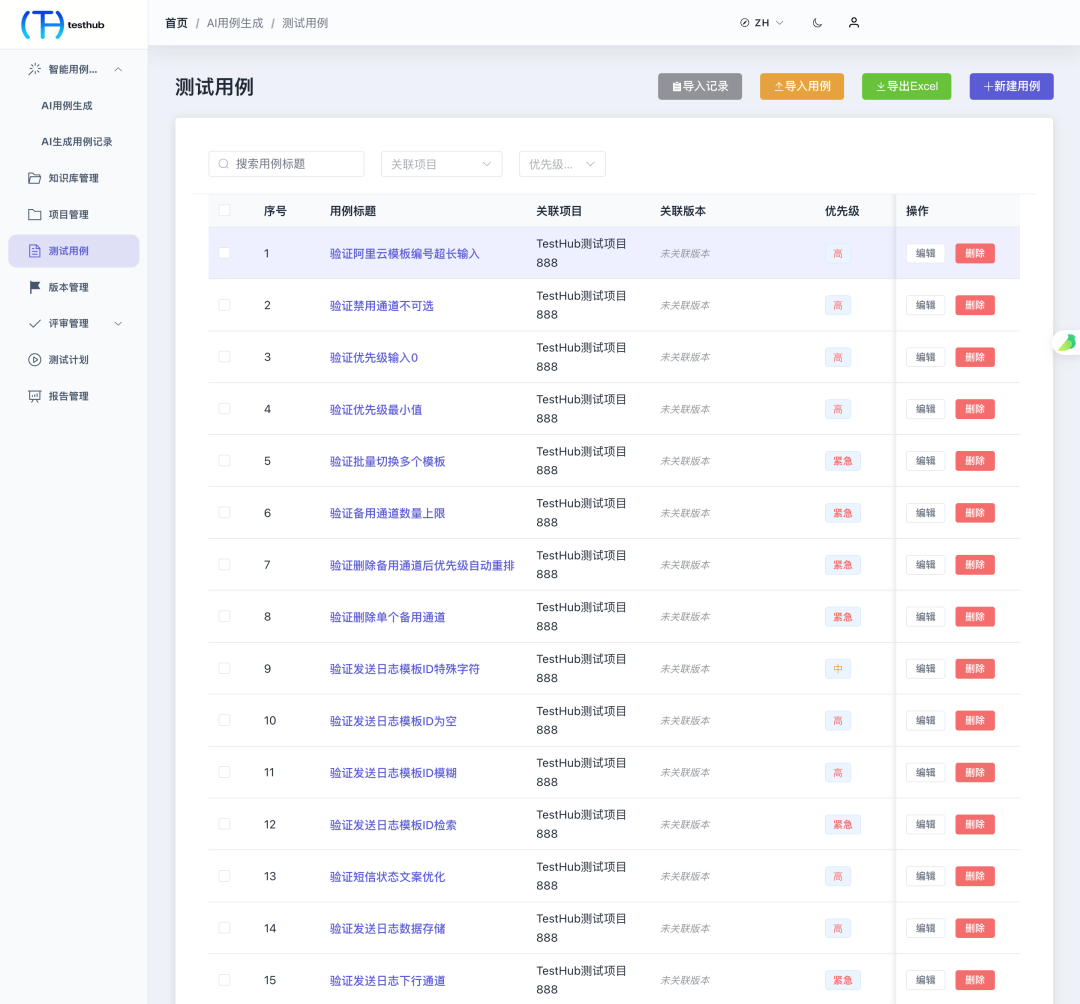Screen dimensions: 1080x1004
Task: Click the search magnifier icon
Action: click(223, 164)
